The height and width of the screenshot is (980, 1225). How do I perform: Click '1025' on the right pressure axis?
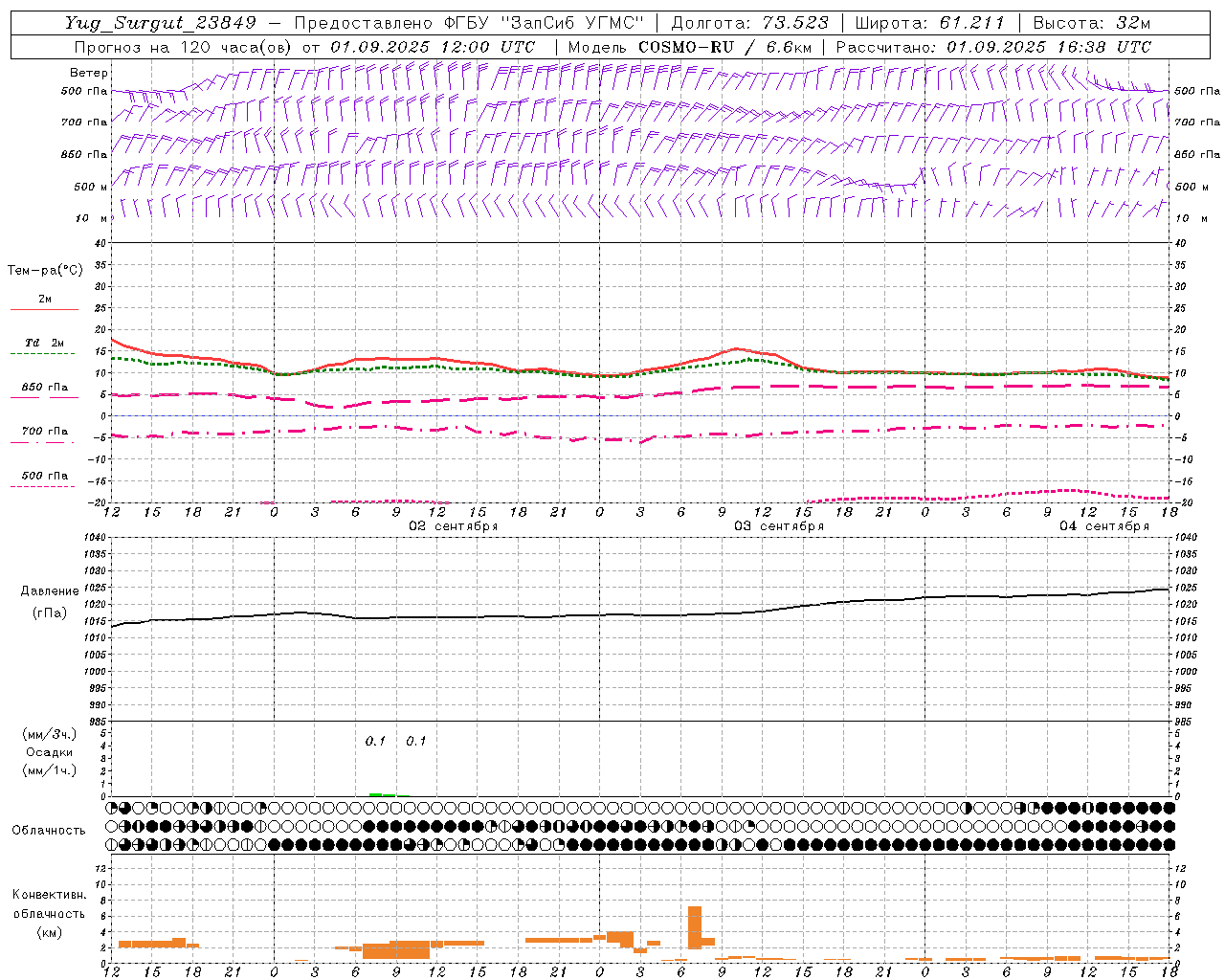(x=1186, y=588)
